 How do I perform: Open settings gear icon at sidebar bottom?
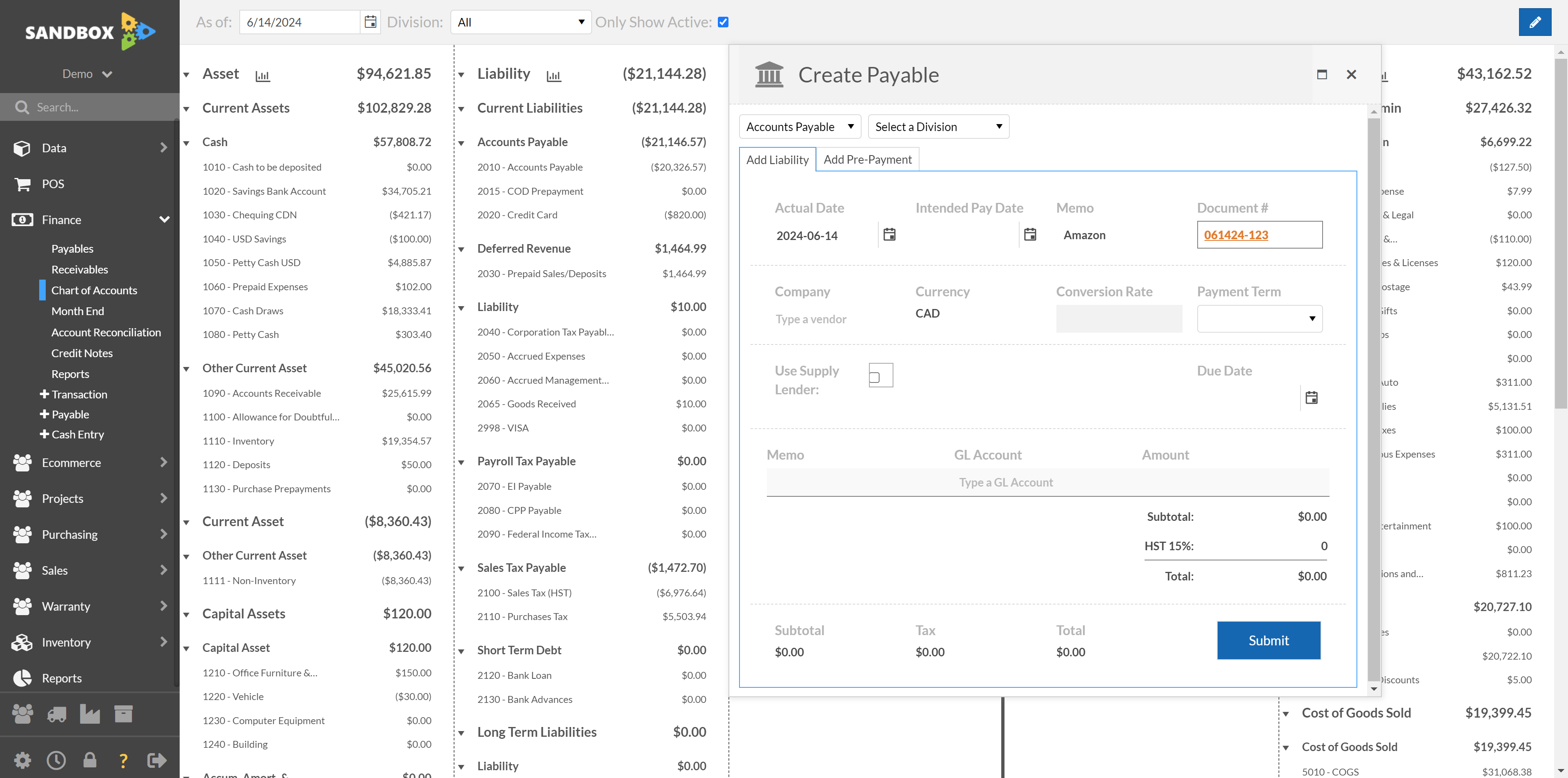coord(22,760)
